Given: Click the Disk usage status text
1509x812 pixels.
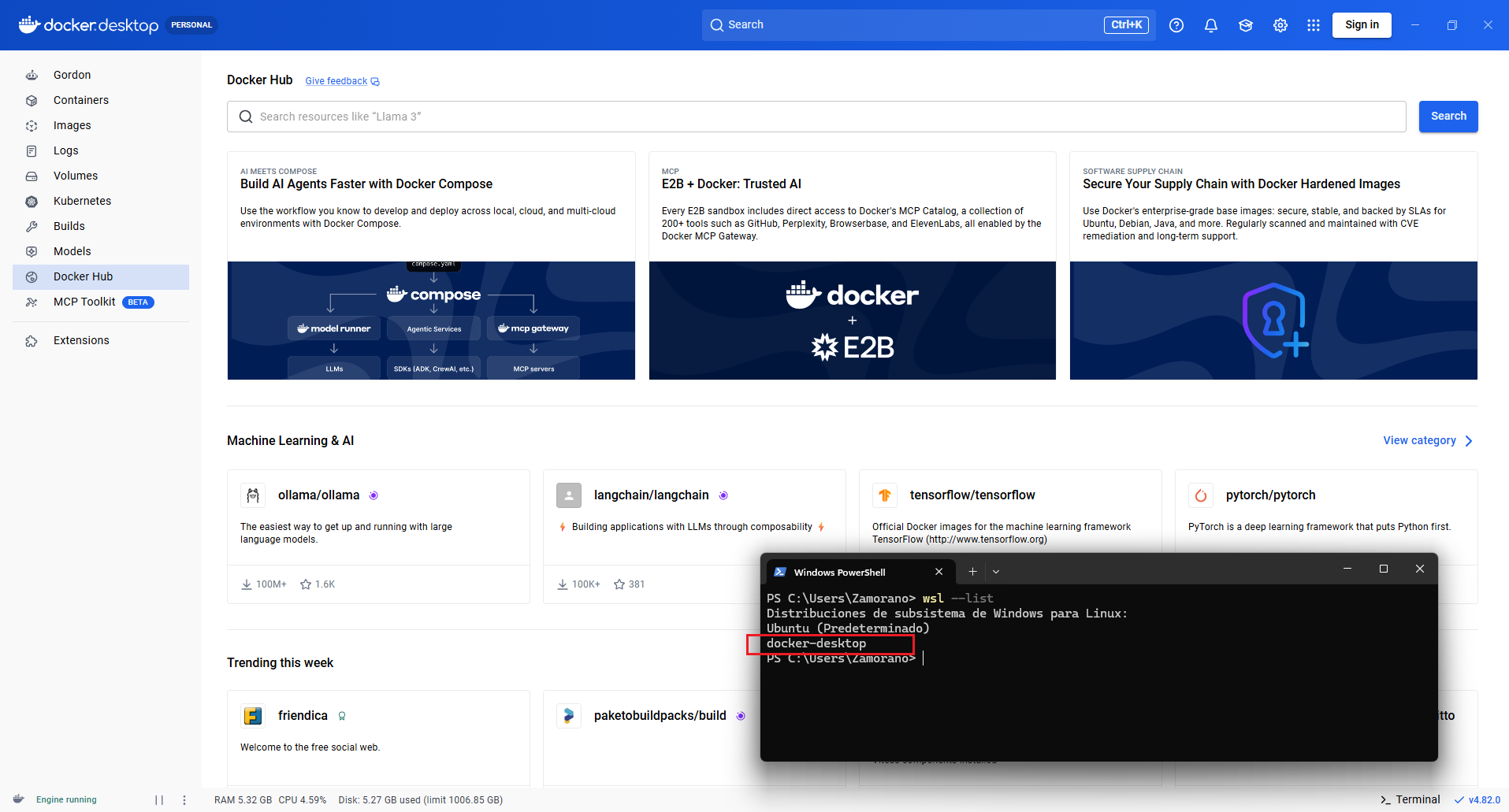Looking at the screenshot, I should (421, 800).
